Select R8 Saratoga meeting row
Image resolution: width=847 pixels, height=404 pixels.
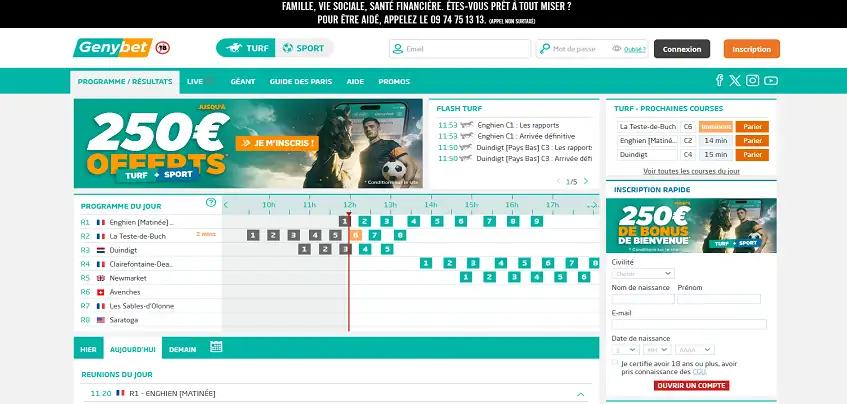[x=147, y=320]
